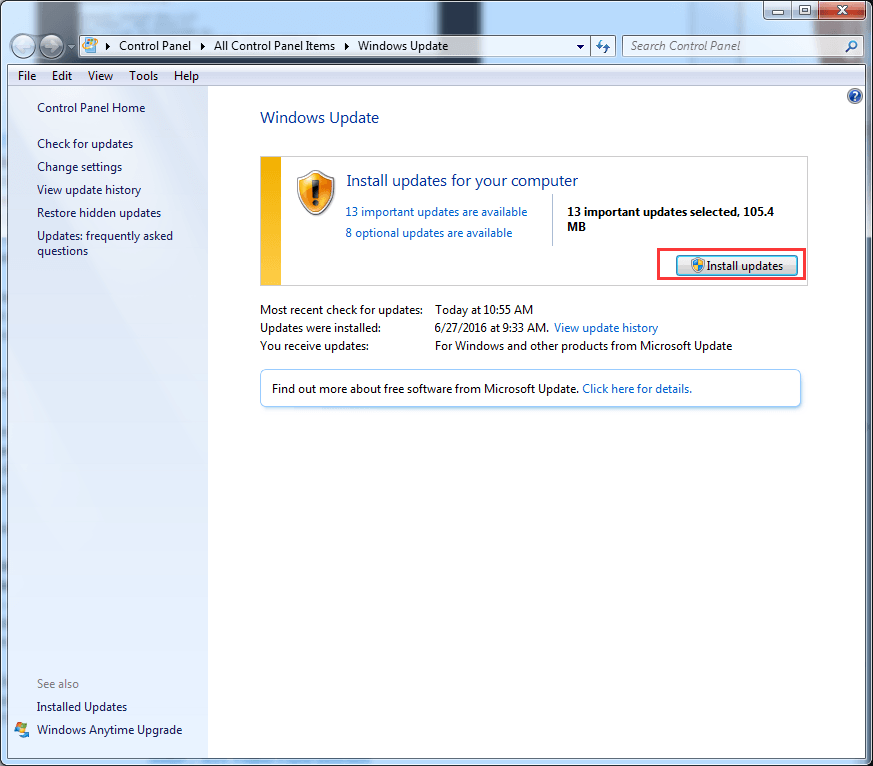
Task: Click Most recent check for updates label
Action: pyautogui.click(x=341, y=310)
